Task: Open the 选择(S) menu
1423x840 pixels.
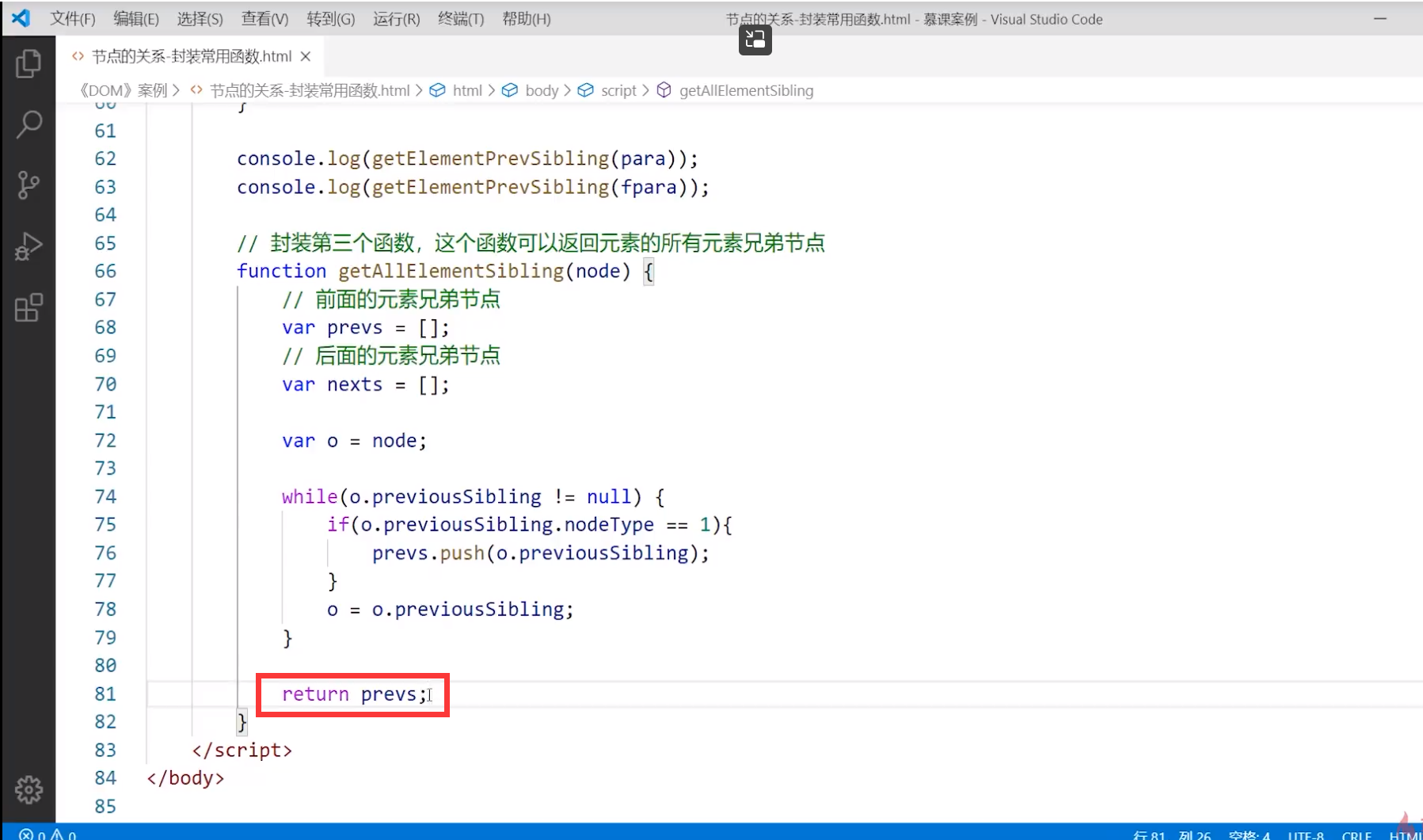Action: tap(200, 19)
